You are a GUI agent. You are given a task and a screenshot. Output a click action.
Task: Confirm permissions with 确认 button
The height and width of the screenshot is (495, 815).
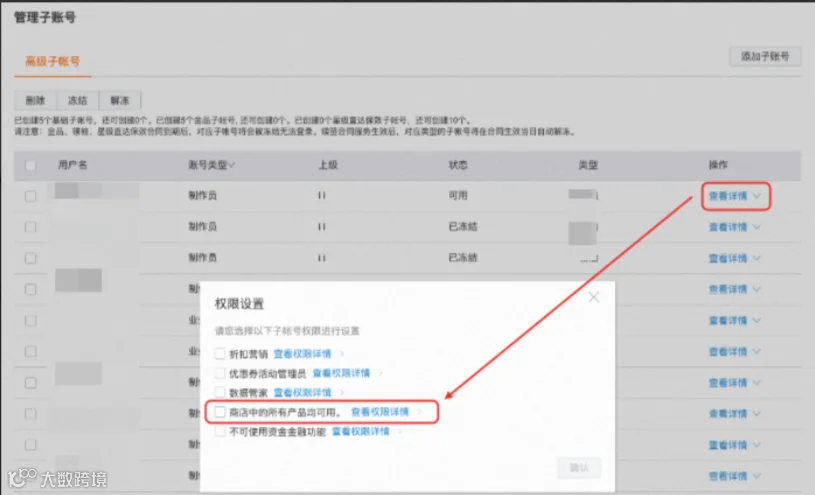click(579, 468)
